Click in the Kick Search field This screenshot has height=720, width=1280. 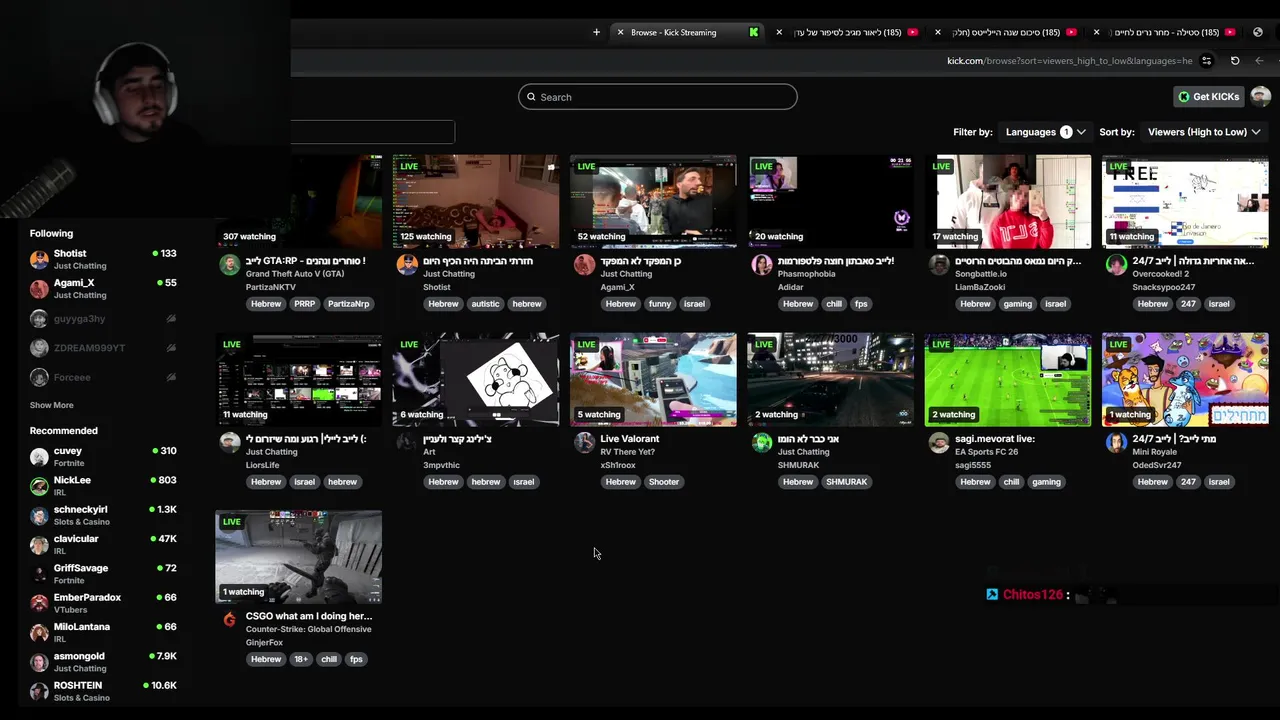(658, 97)
